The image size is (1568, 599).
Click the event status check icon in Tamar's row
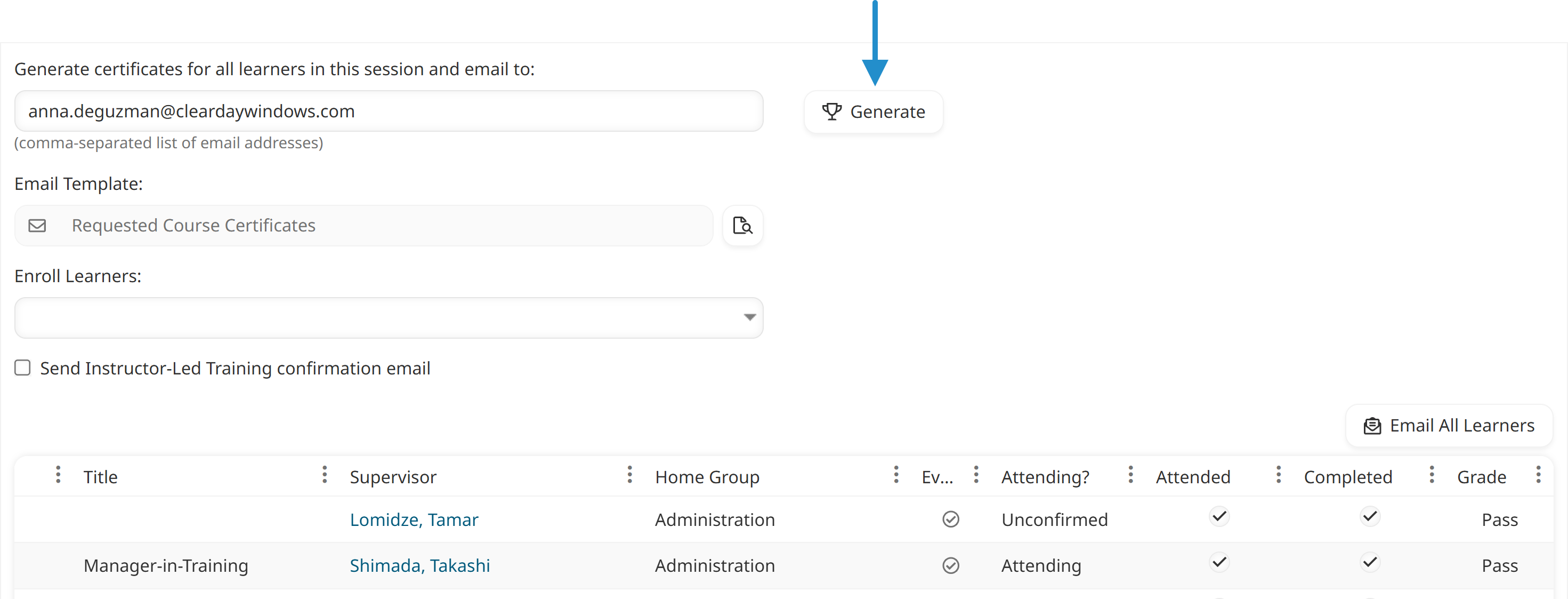point(951,519)
